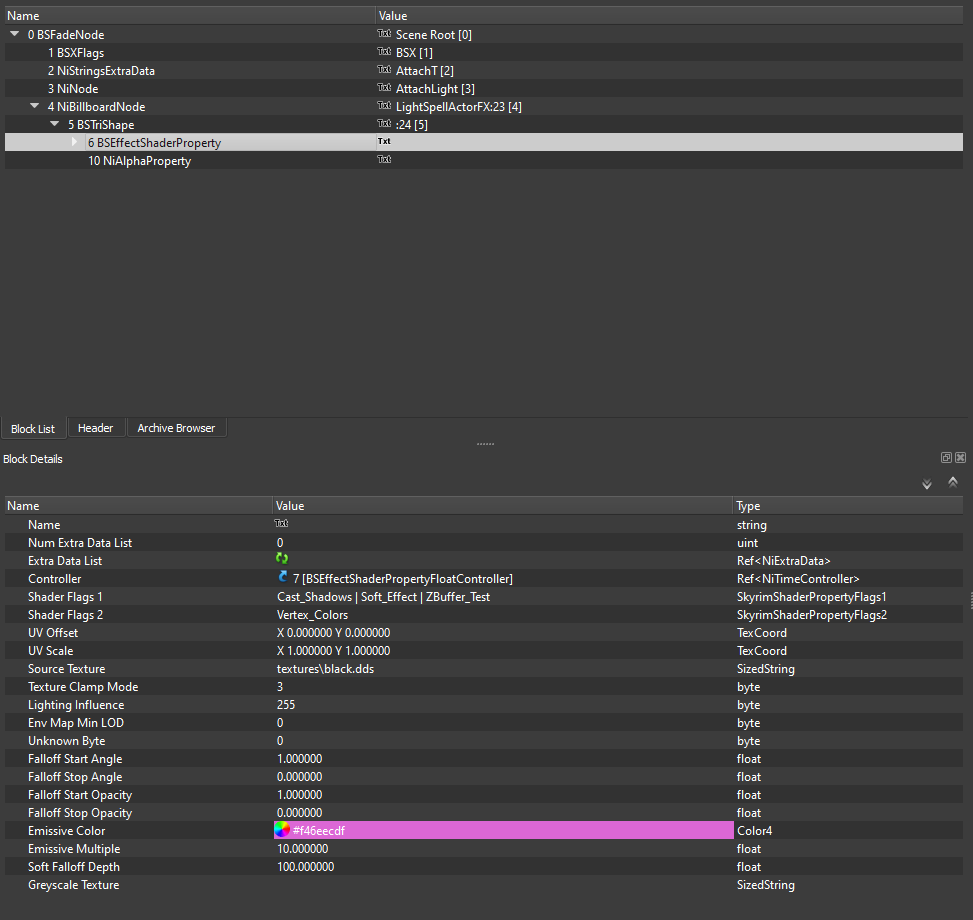The image size is (973, 920).
Task: Click the 7 [BSEffectShaderPropertyFloatController] reference
Action: 403,579
